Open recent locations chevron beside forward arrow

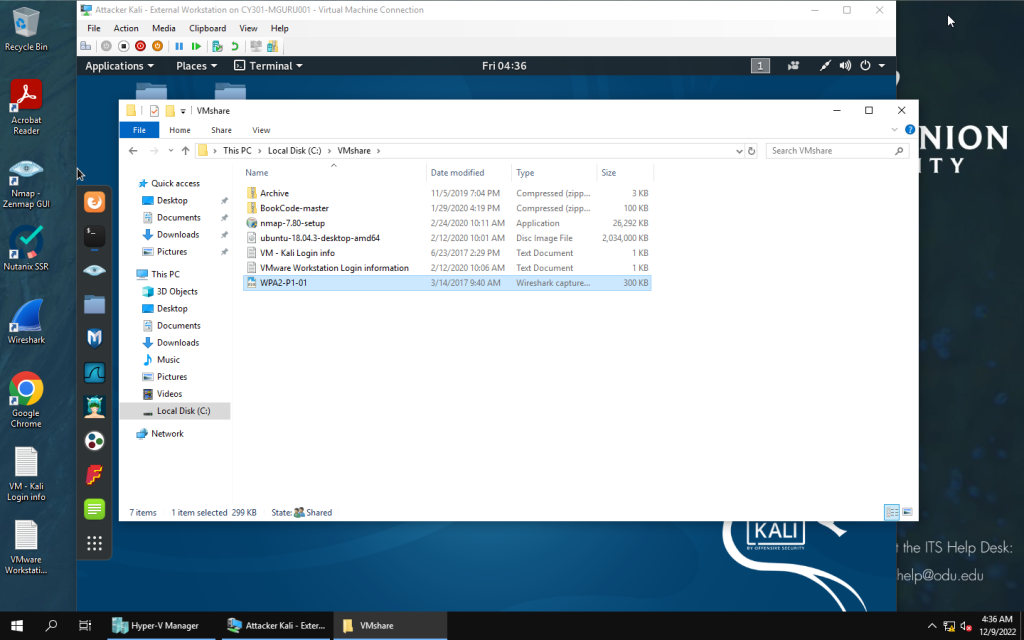pyautogui.click(x=170, y=151)
